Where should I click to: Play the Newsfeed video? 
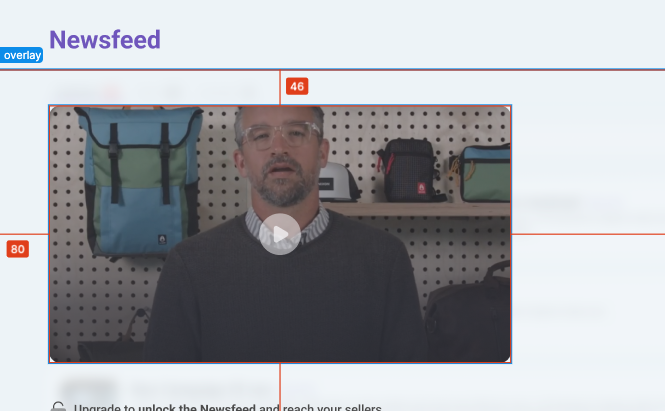[x=280, y=234]
